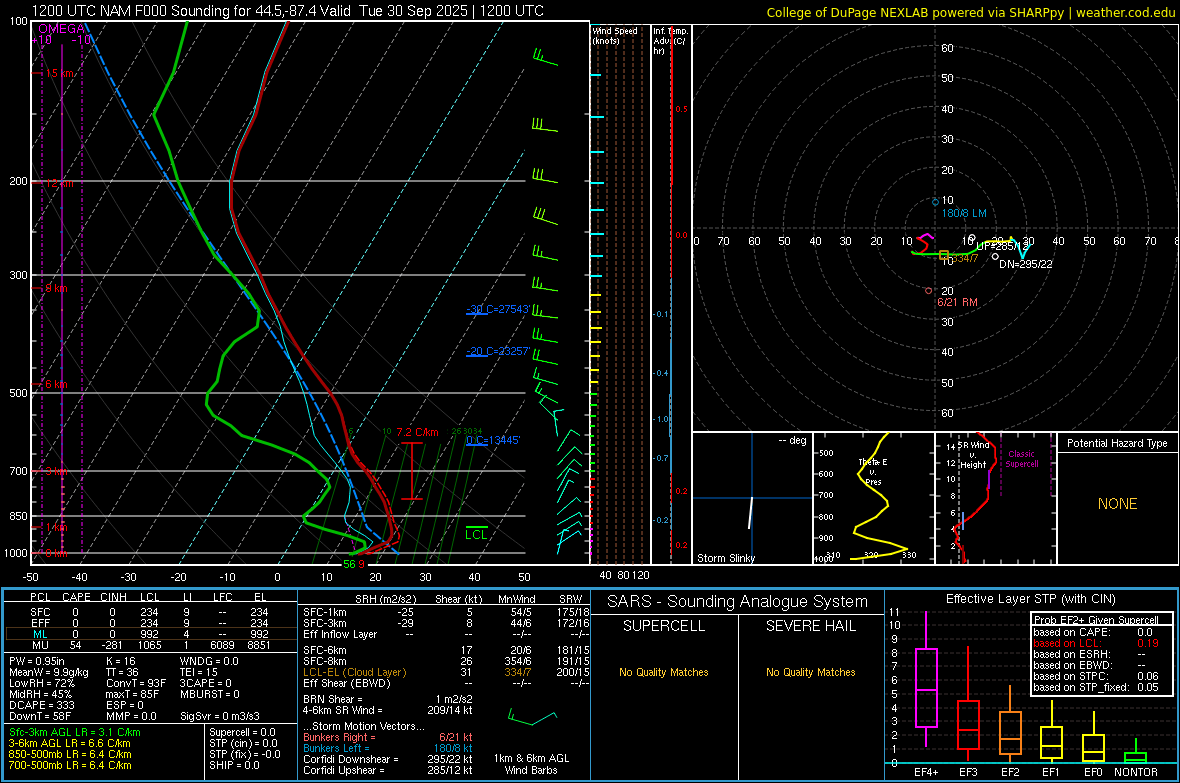Select the 9 km height marker
The width and height of the screenshot is (1180, 783).
[55, 288]
